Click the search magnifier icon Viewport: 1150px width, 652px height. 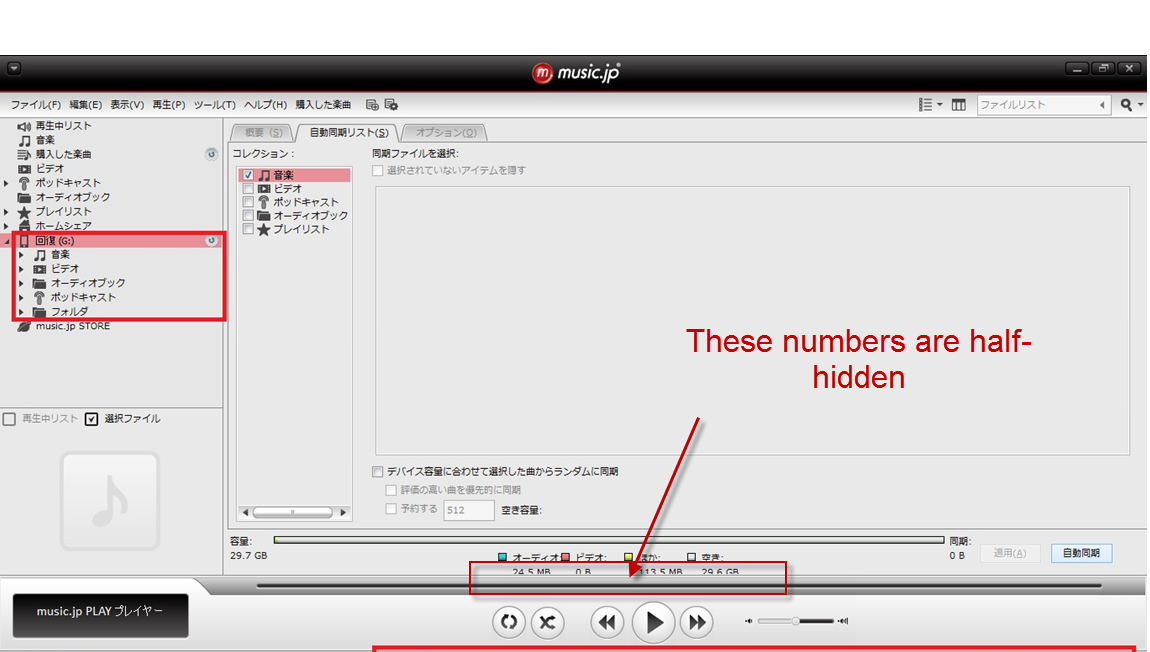tap(1126, 105)
